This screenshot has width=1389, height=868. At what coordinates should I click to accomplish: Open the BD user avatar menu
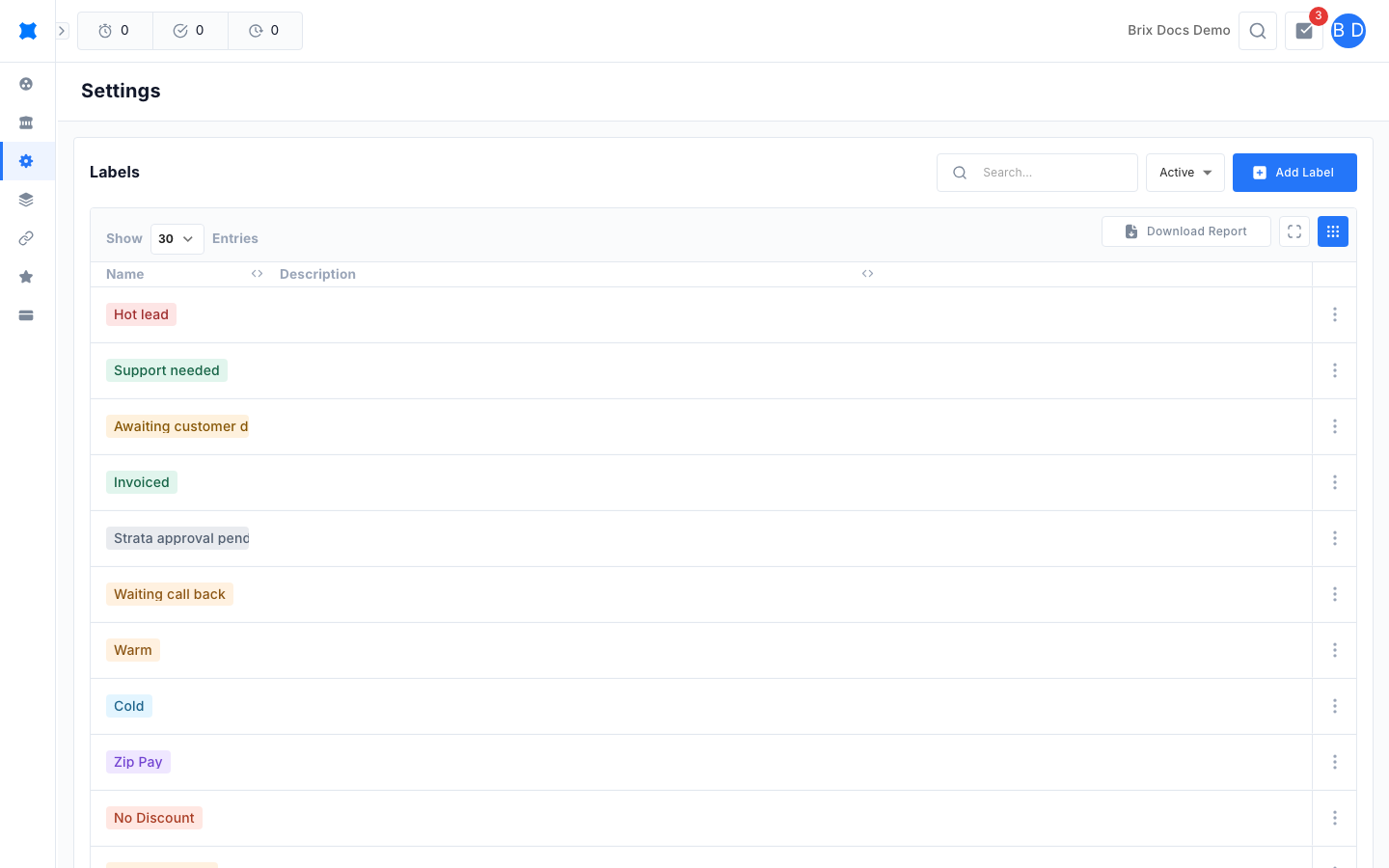pyautogui.click(x=1348, y=31)
